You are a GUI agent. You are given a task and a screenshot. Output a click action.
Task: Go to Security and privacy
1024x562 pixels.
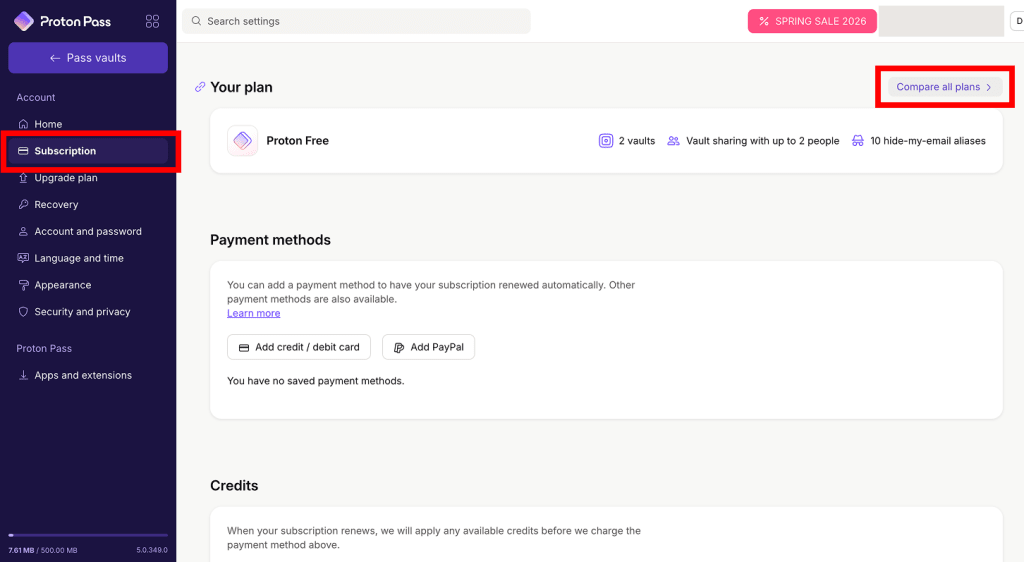point(82,312)
